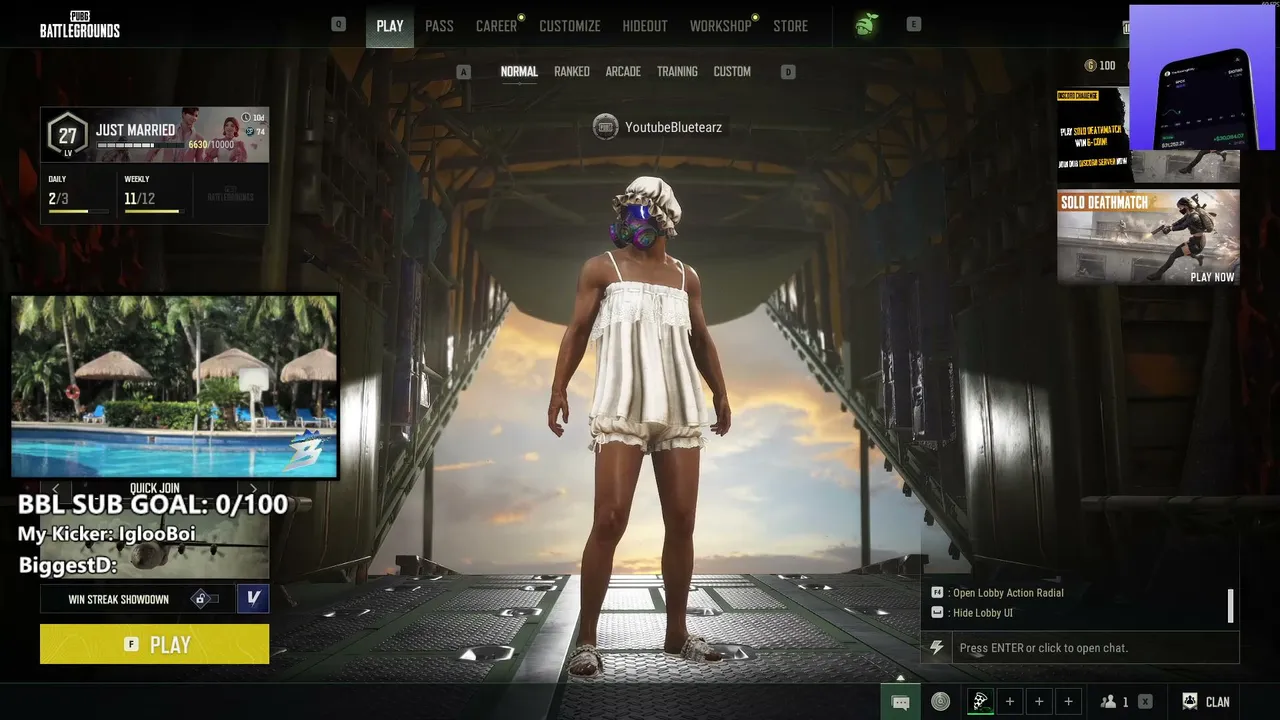Open the Workshop tab
Image resolution: width=1280 pixels, height=720 pixels.
point(720,26)
